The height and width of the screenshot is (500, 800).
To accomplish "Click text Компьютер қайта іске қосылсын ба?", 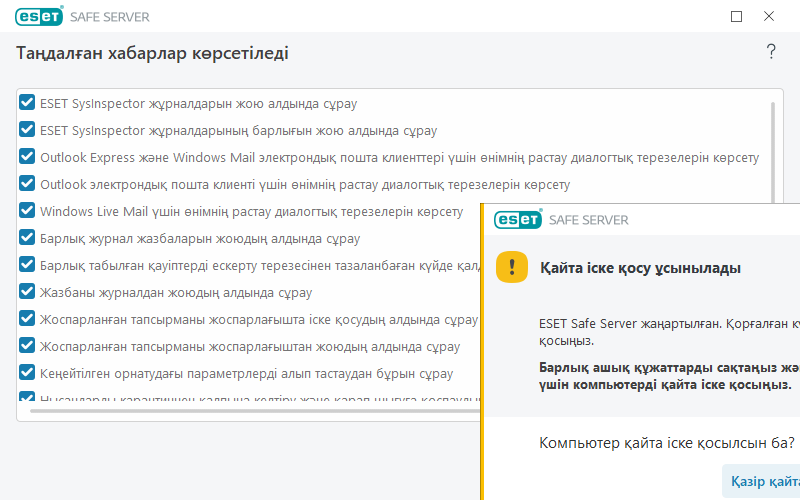I will point(667,442).
